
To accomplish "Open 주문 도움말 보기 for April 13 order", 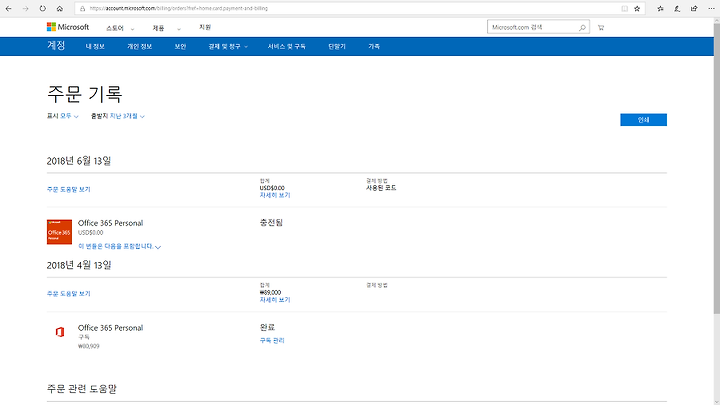I will pyautogui.click(x=68, y=293).
